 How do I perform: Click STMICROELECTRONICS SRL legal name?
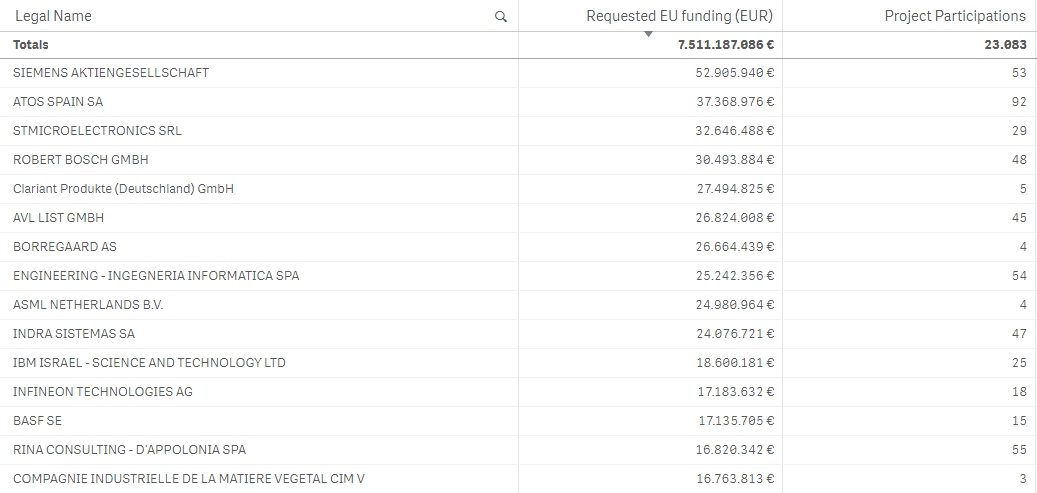click(97, 131)
